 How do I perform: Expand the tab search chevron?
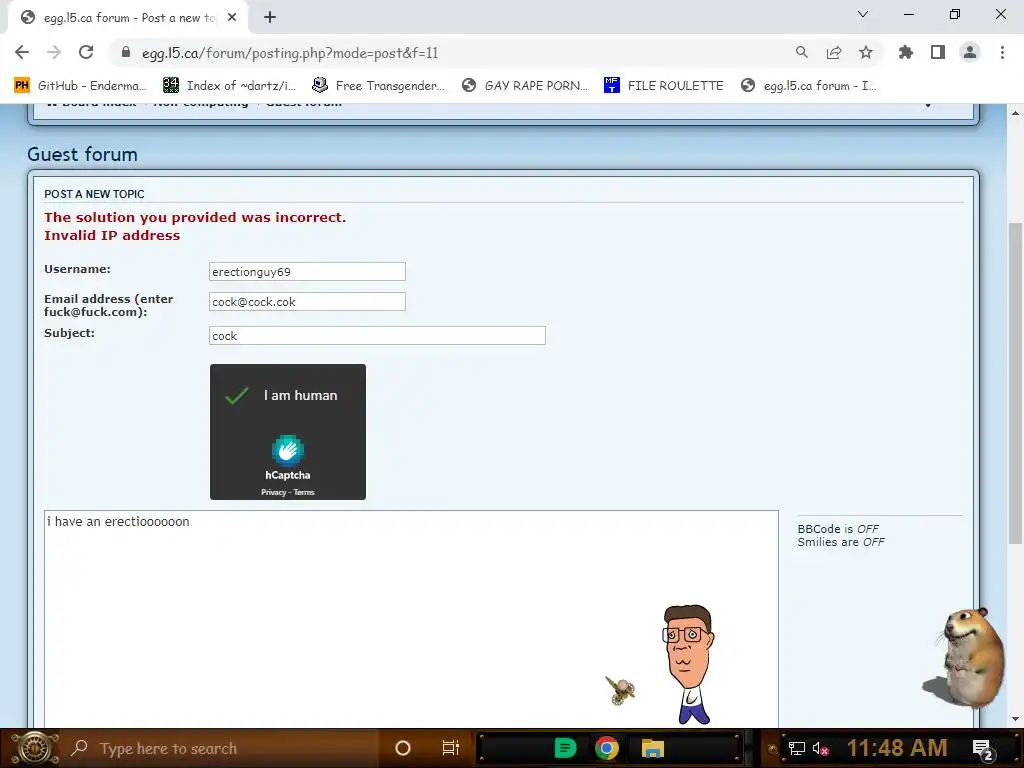(x=863, y=14)
